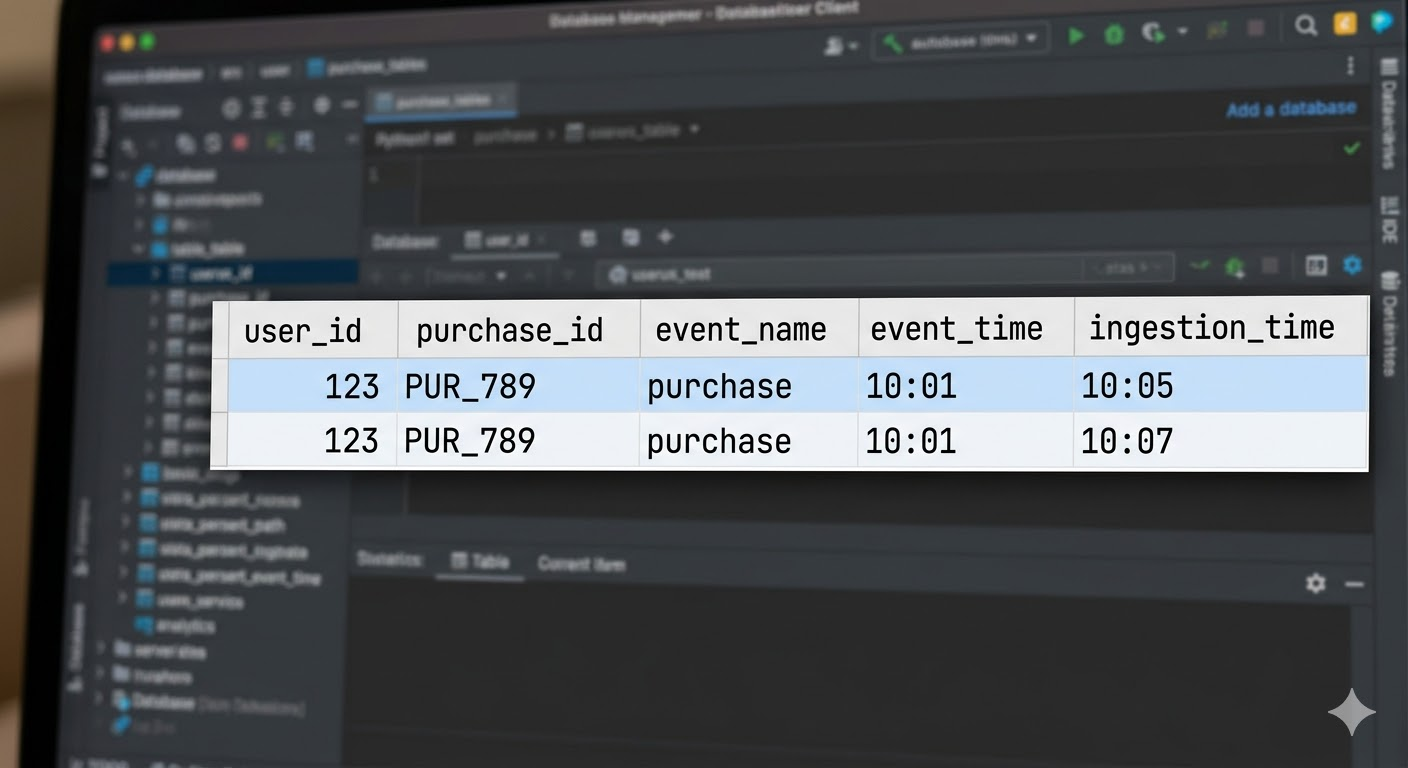The image size is (1408, 768).
Task: Click the orange square icon in top toolbar
Action: [1345, 25]
